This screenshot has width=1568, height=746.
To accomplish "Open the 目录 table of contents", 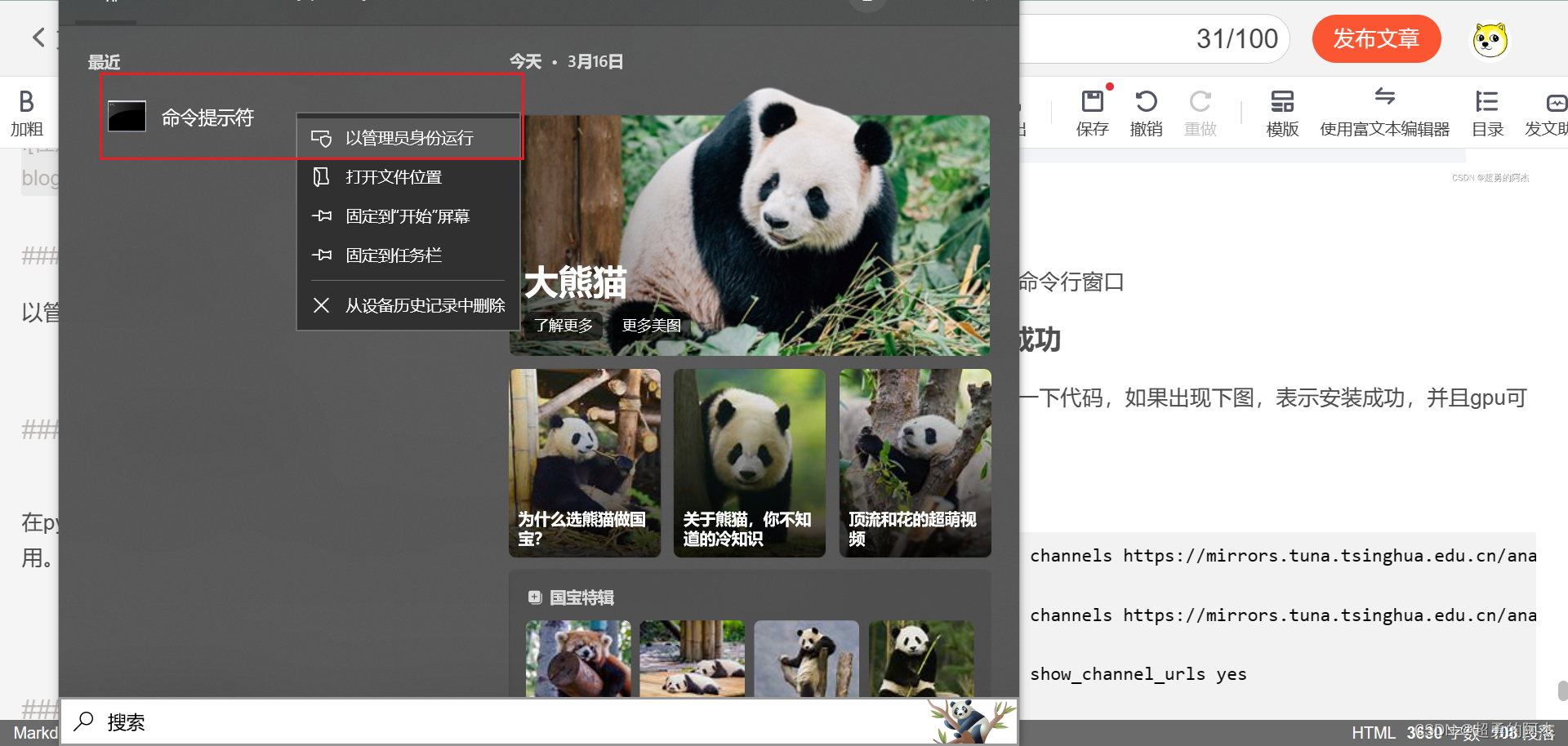I will pyautogui.click(x=1487, y=110).
